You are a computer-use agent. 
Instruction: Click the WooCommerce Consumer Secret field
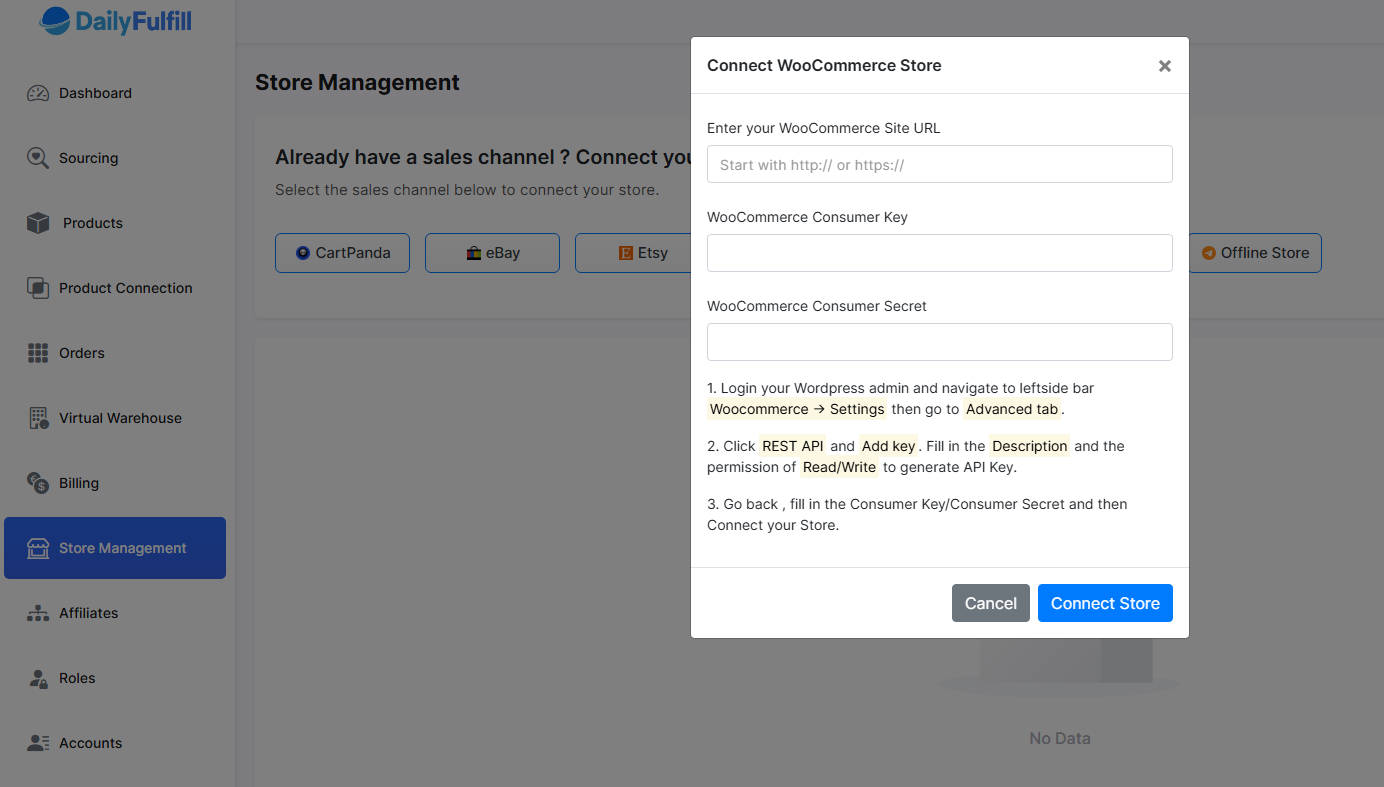click(939, 342)
